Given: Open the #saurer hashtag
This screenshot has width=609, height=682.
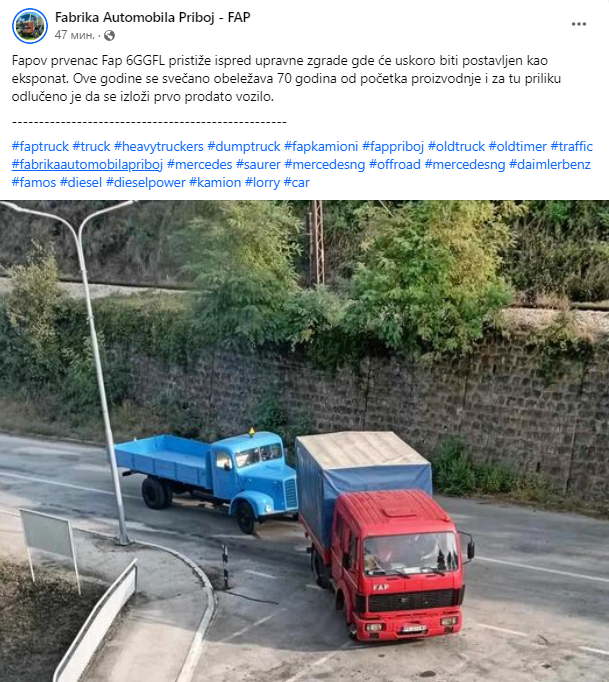Looking at the screenshot, I should click(258, 164).
